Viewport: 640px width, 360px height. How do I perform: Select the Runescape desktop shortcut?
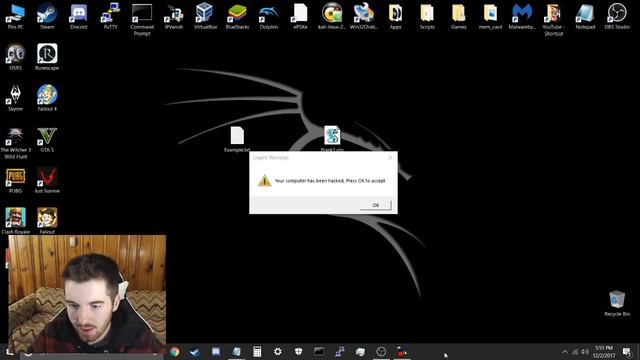tap(47, 57)
